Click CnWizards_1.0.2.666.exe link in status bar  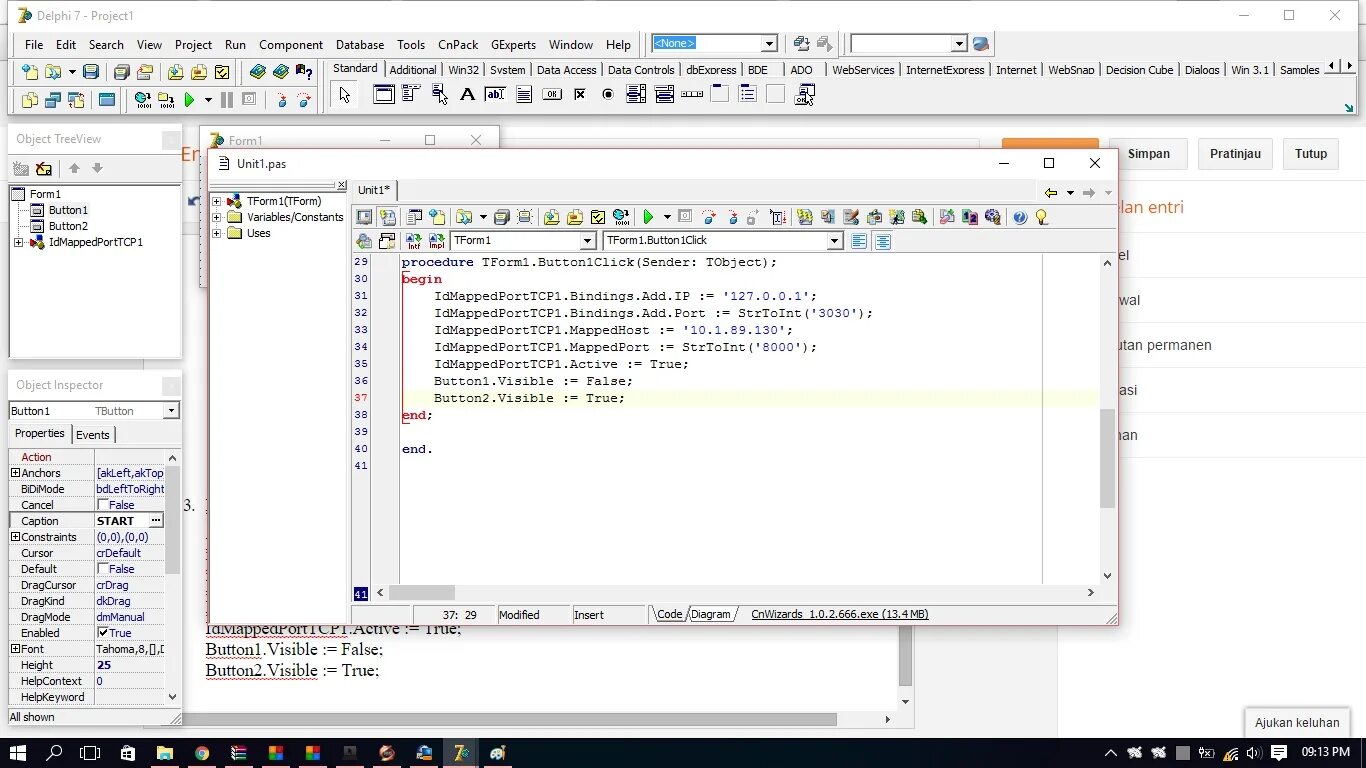(840, 614)
